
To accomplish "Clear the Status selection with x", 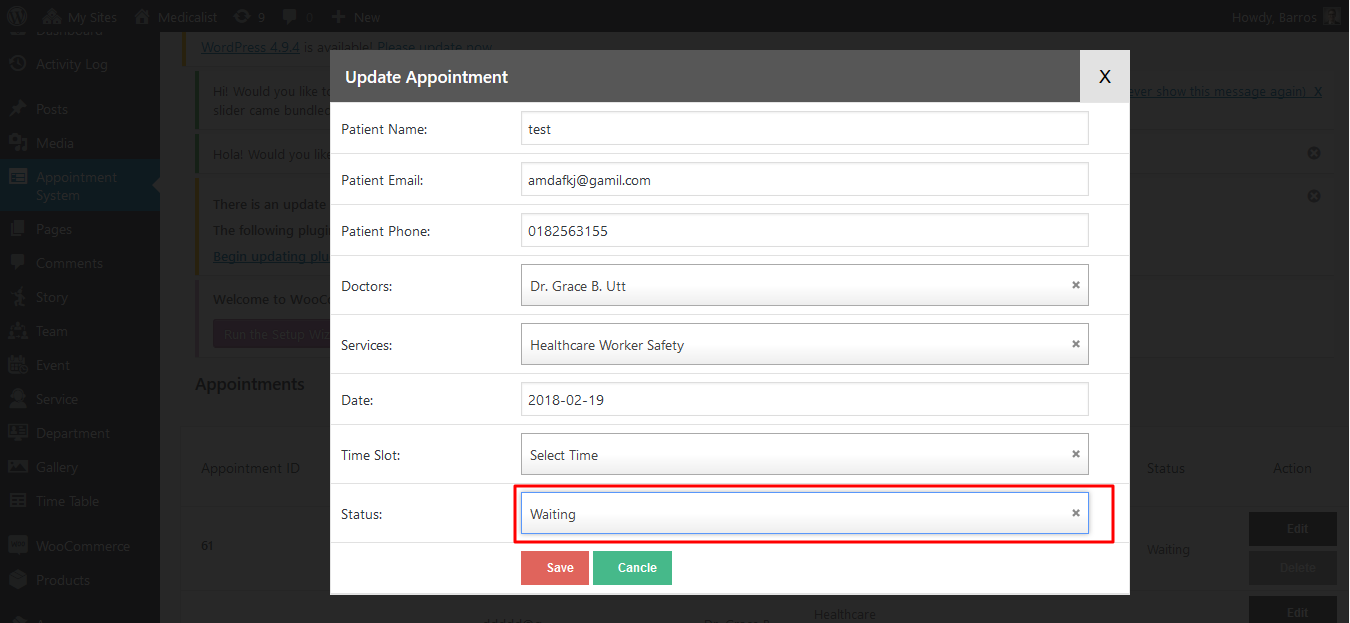I will (x=1076, y=513).
